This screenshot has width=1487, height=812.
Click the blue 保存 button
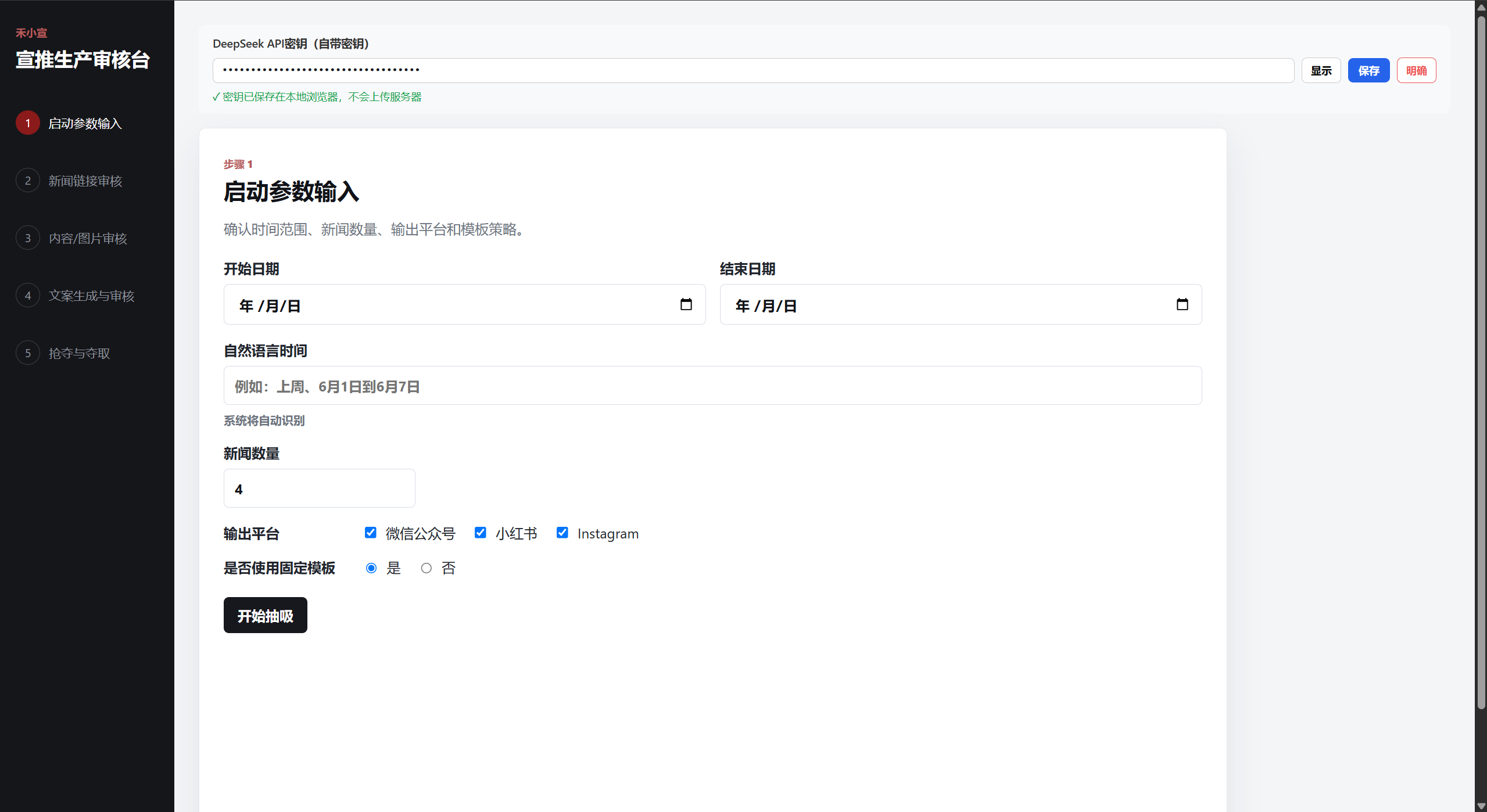tap(1368, 70)
